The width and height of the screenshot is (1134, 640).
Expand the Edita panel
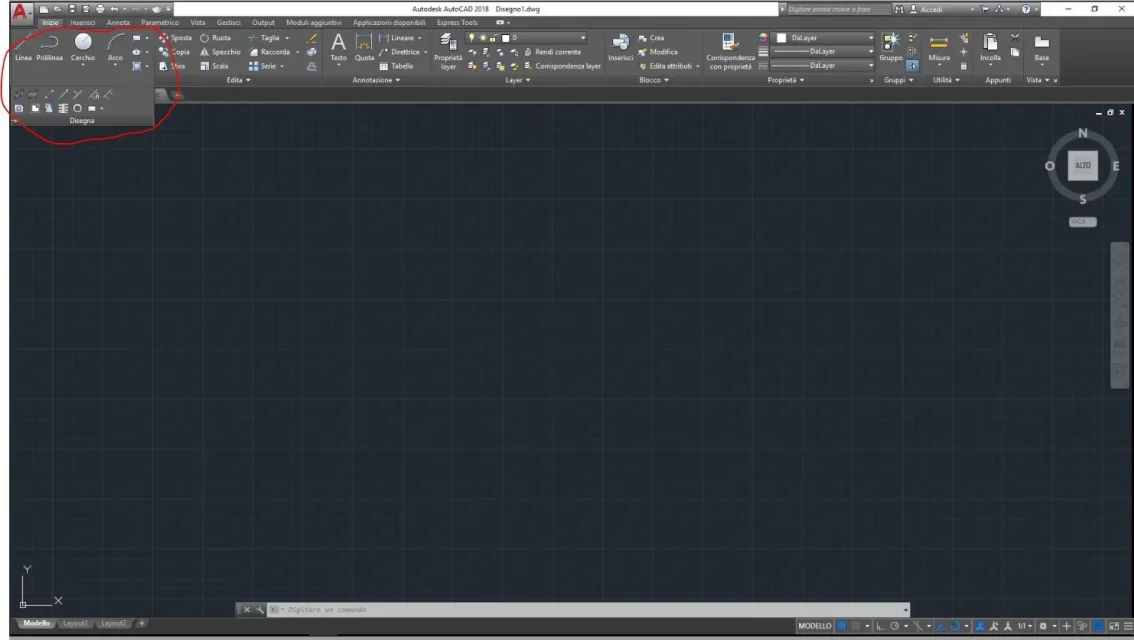point(238,80)
